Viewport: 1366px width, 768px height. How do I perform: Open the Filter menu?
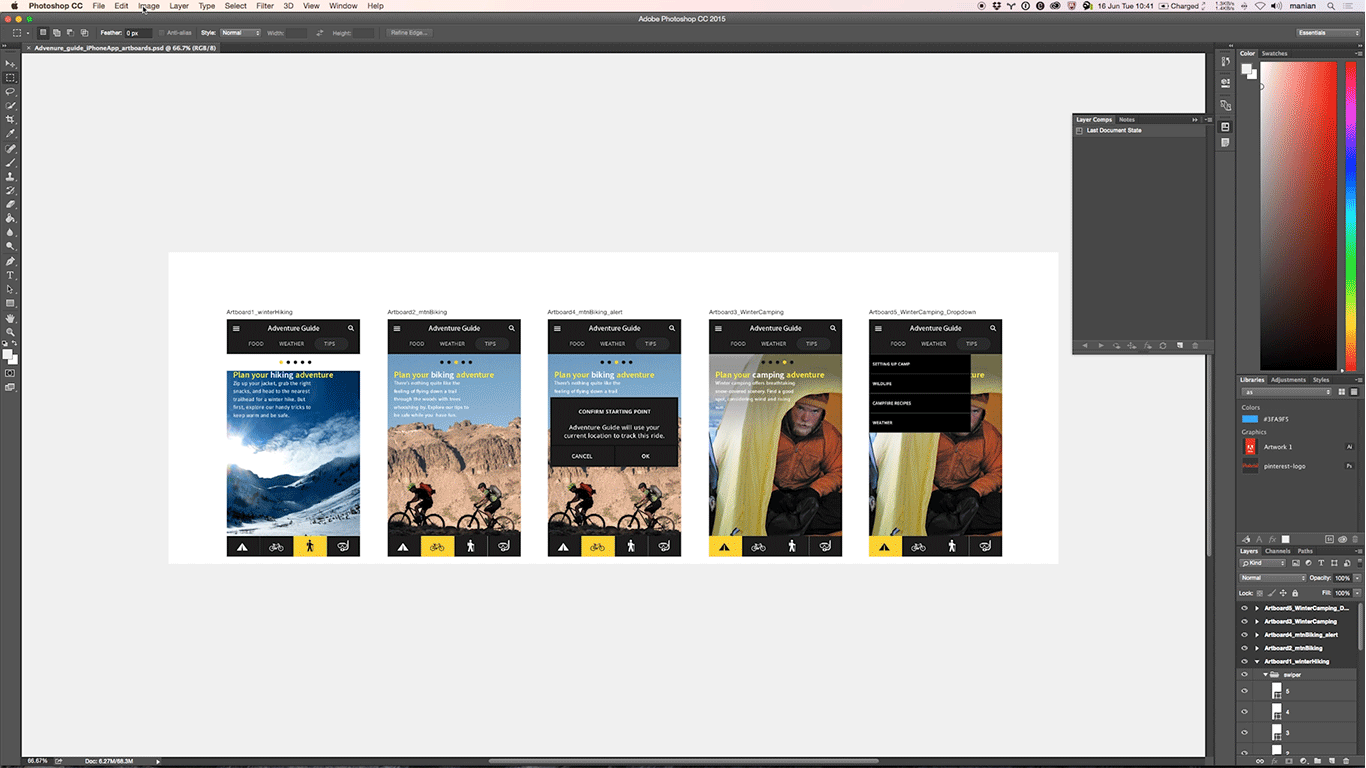tap(264, 6)
